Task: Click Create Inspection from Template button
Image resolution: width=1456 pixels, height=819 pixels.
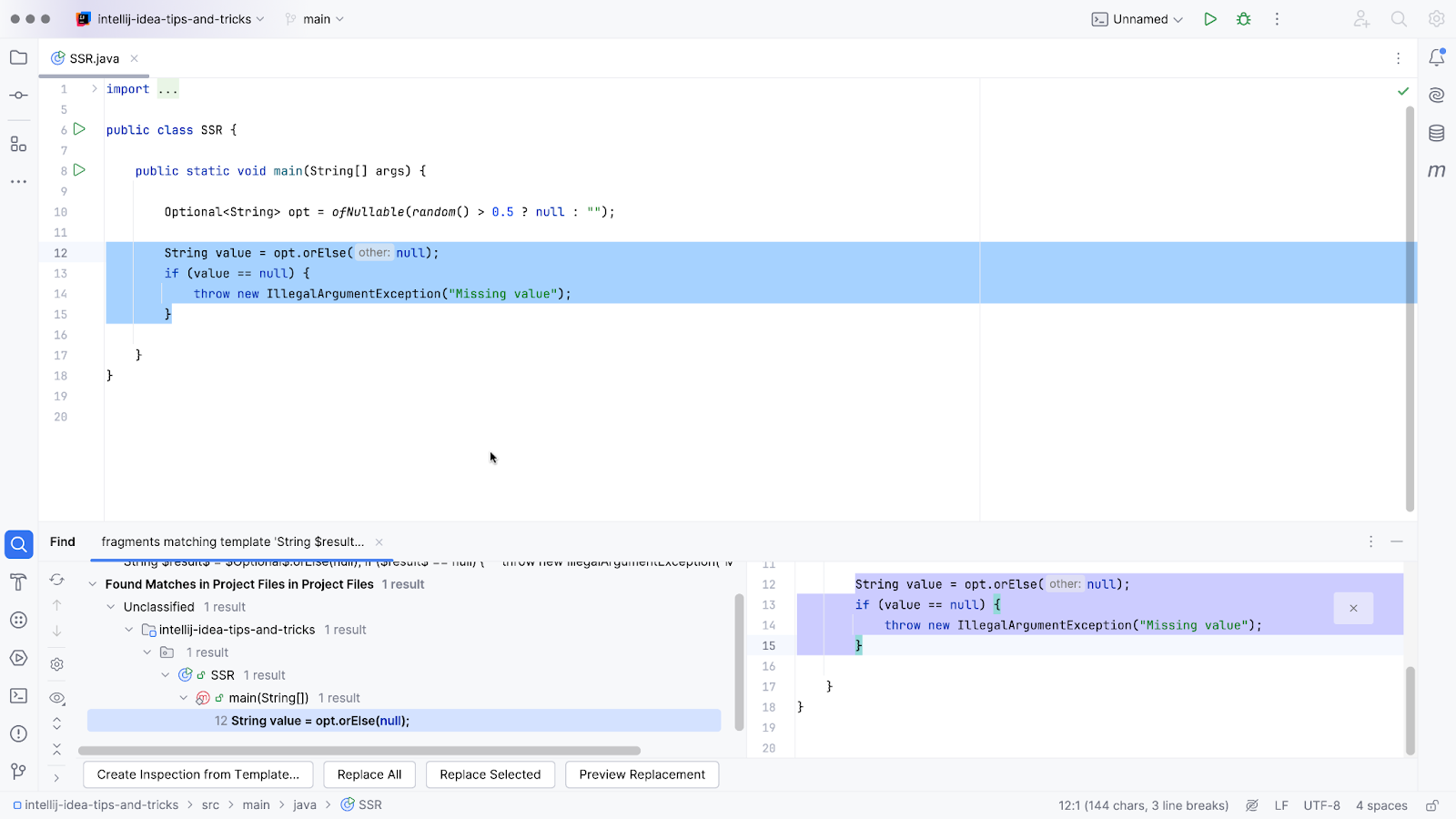Action: point(198,774)
